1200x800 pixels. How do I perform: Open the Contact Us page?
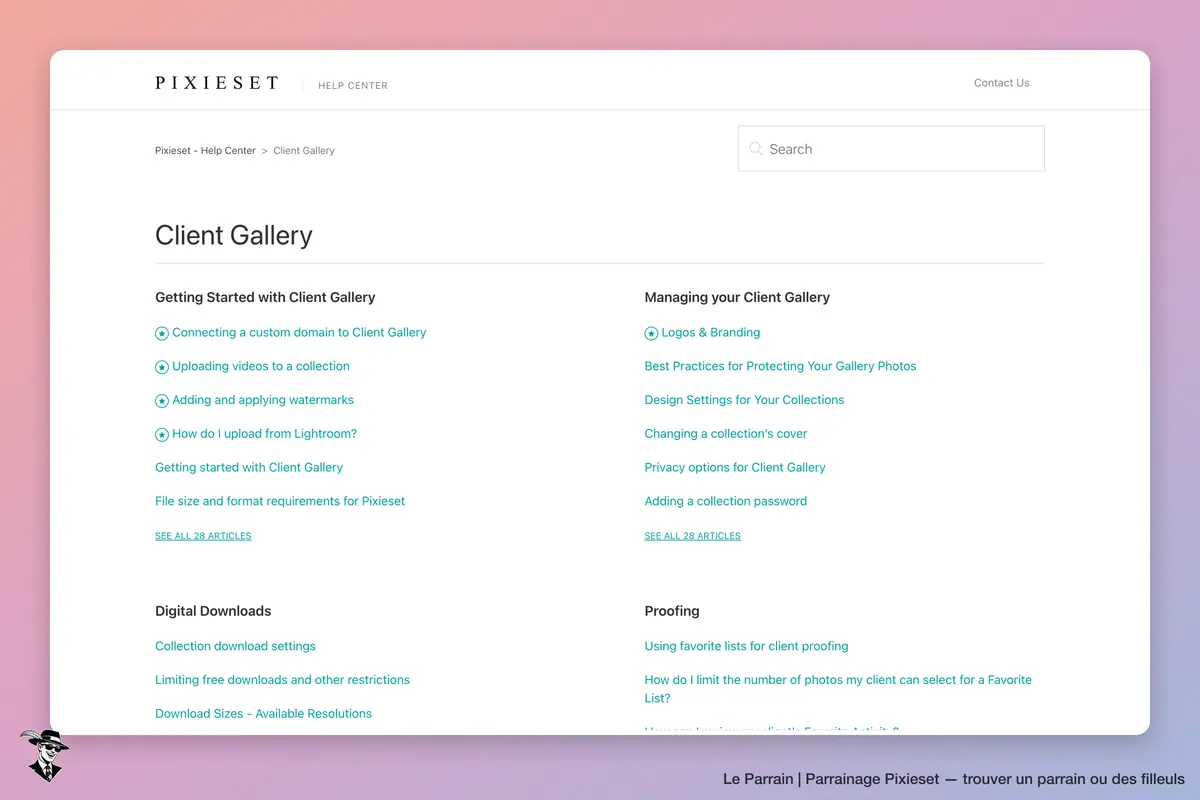pyautogui.click(x=1001, y=83)
